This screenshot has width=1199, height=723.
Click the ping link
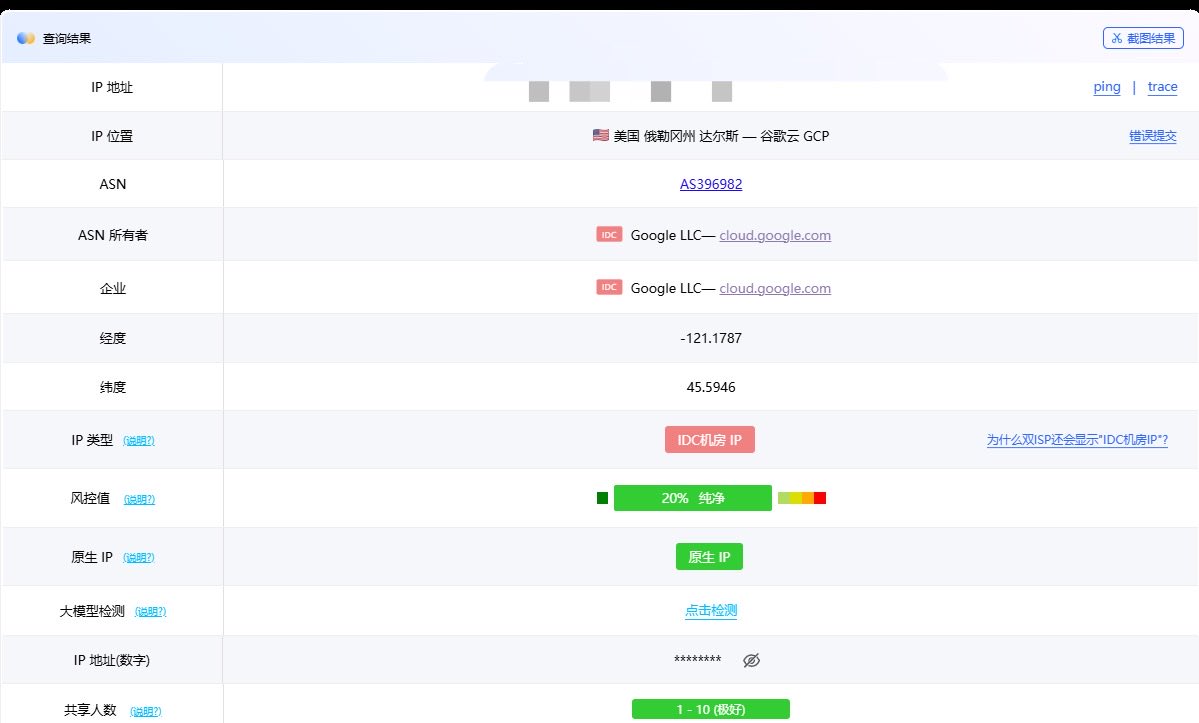(x=1106, y=87)
